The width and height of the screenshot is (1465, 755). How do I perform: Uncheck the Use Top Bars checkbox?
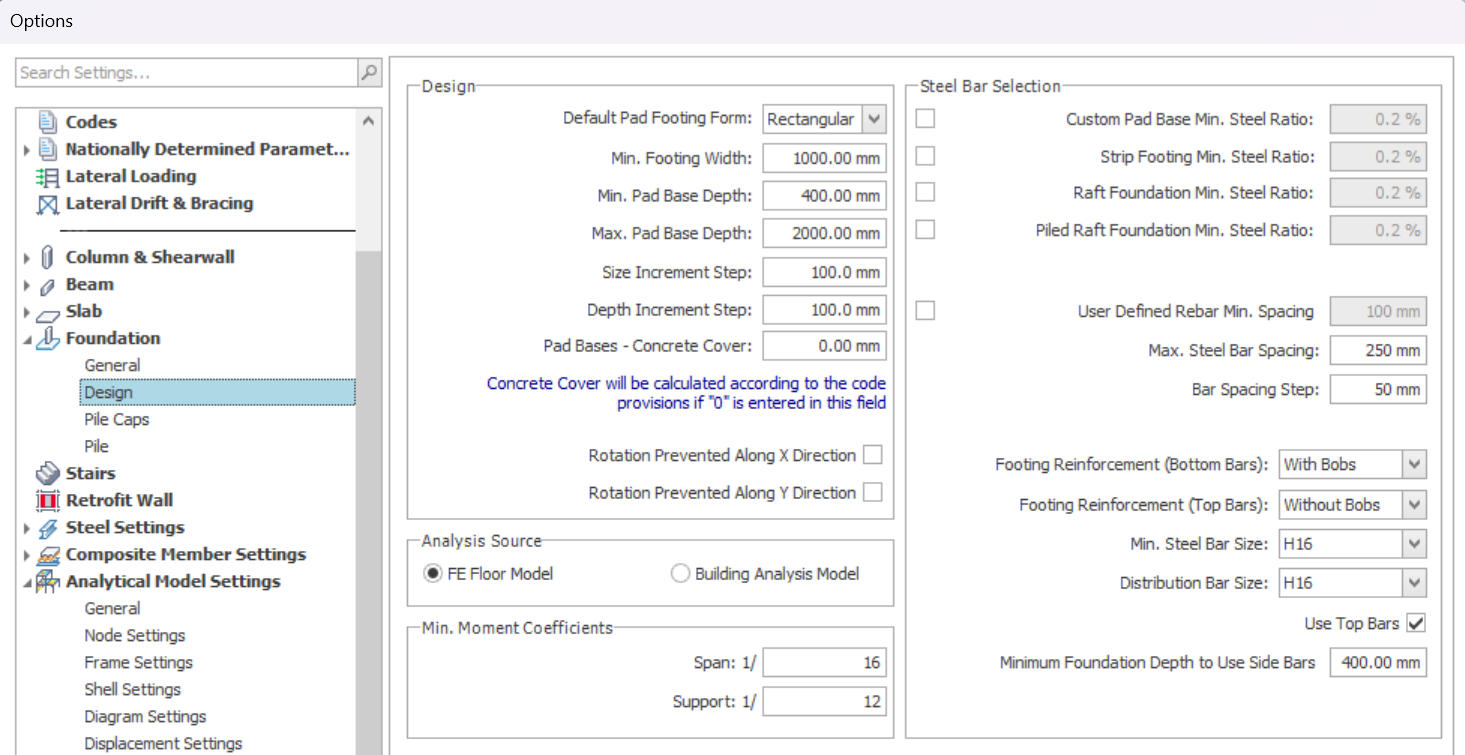tap(1415, 623)
